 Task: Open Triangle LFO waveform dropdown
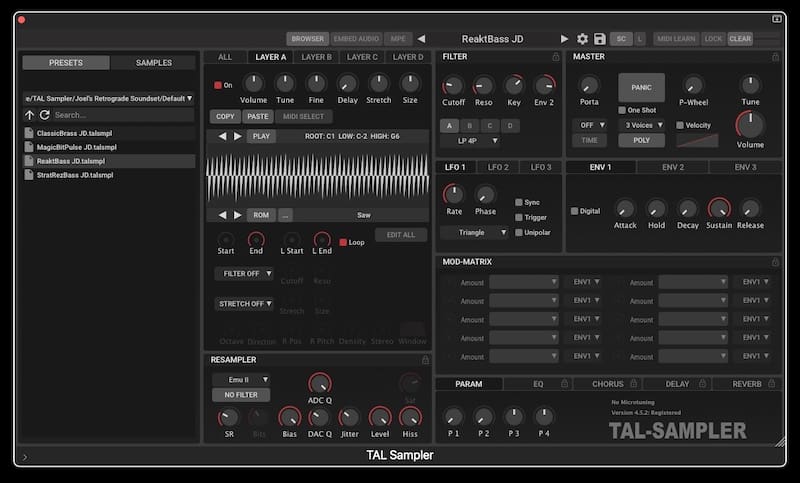click(x=474, y=233)
